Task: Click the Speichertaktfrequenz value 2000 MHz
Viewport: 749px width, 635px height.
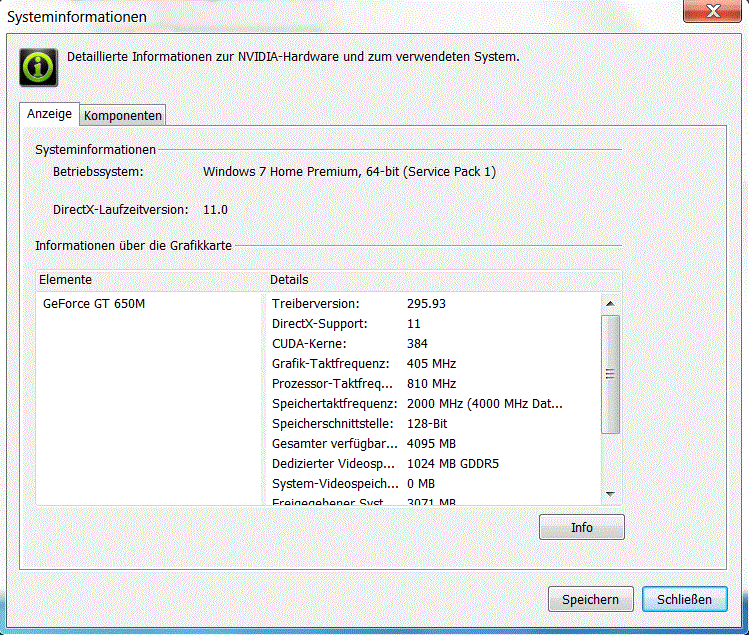Action: (484, 404)
